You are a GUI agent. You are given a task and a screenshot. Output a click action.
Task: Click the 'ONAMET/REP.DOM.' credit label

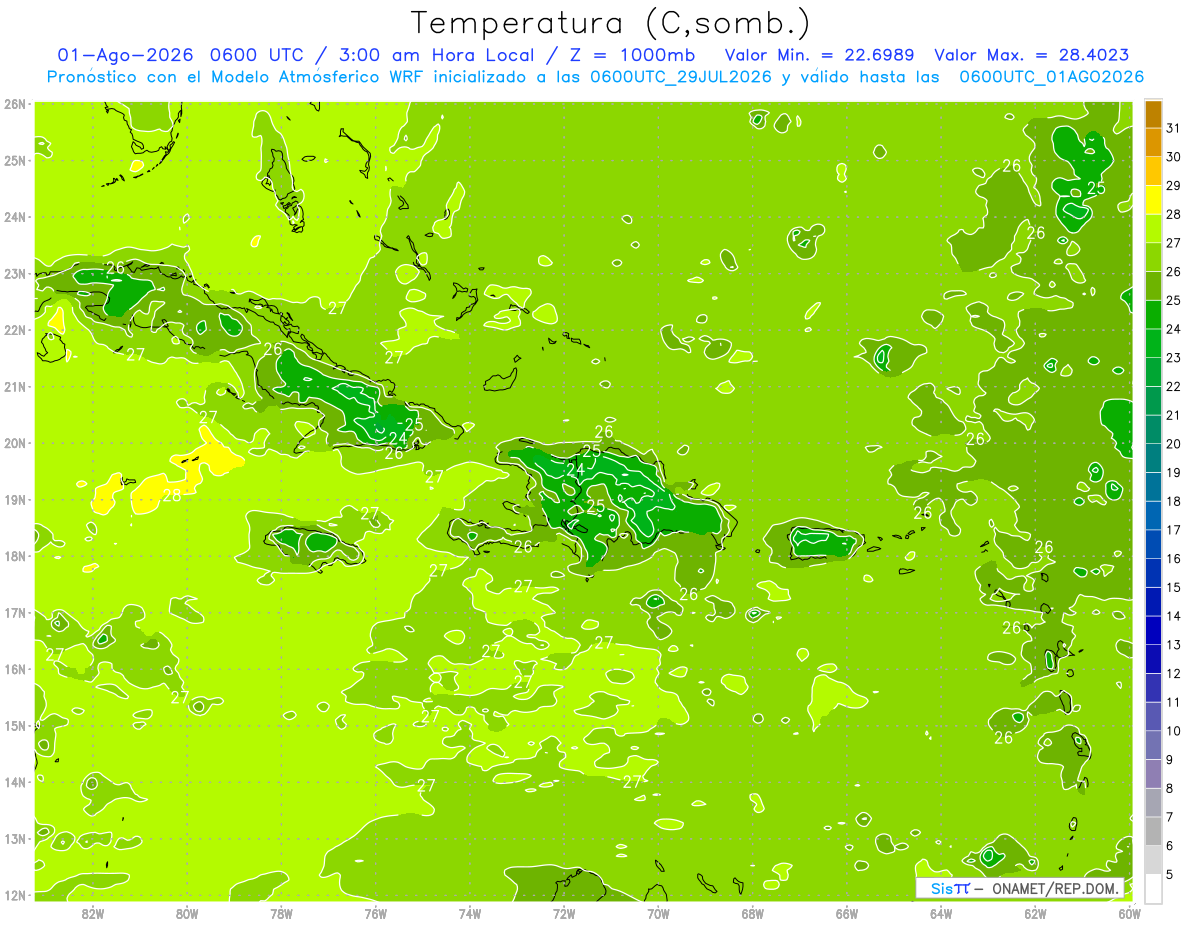pyautogui.click(x=1056, y=888)
